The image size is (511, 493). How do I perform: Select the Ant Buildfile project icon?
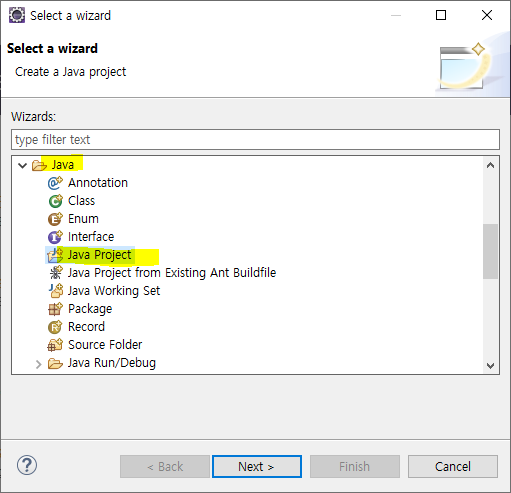[55, 273]
